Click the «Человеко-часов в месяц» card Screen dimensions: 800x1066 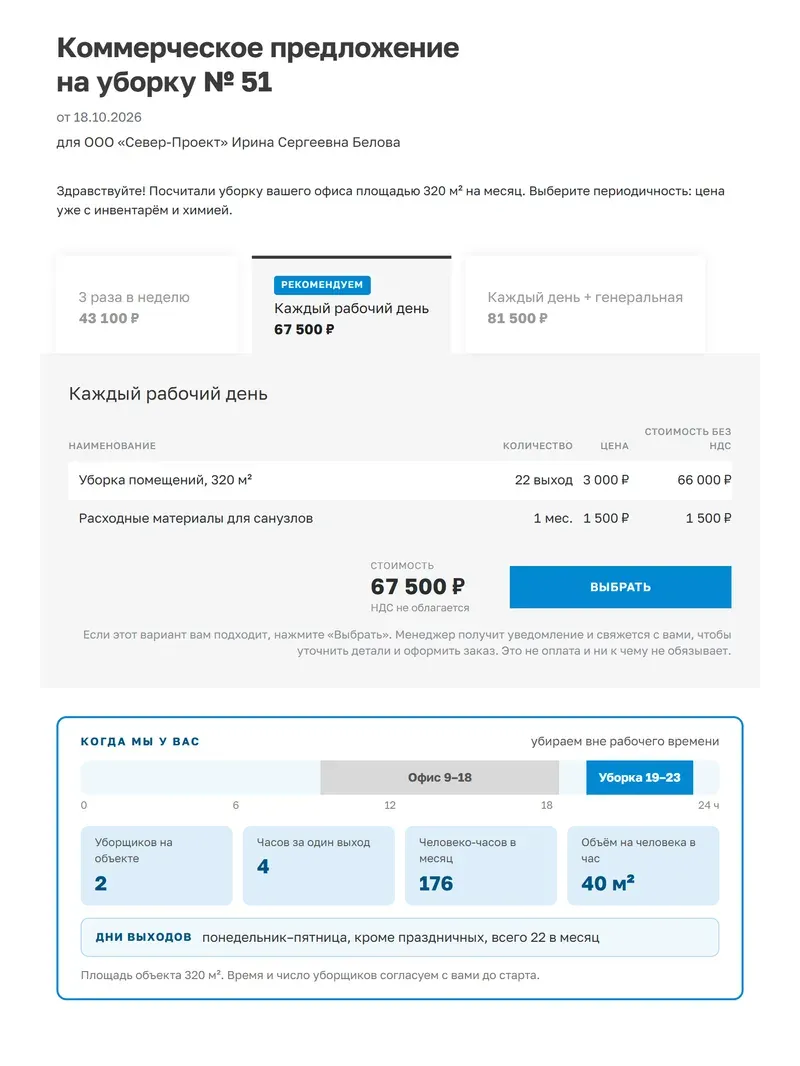tap(481, 865)
